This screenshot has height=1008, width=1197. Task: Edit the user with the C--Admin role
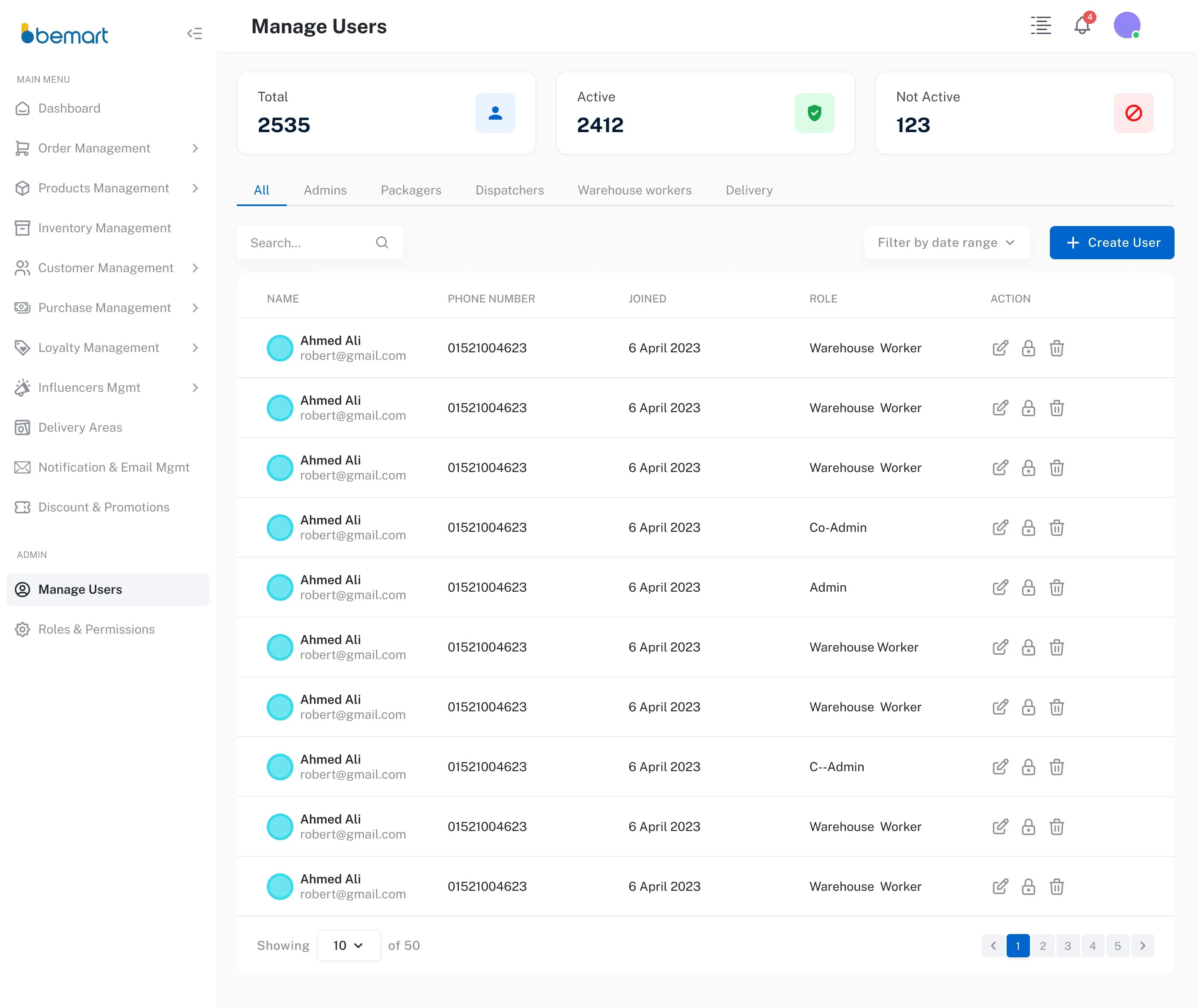1000,767
